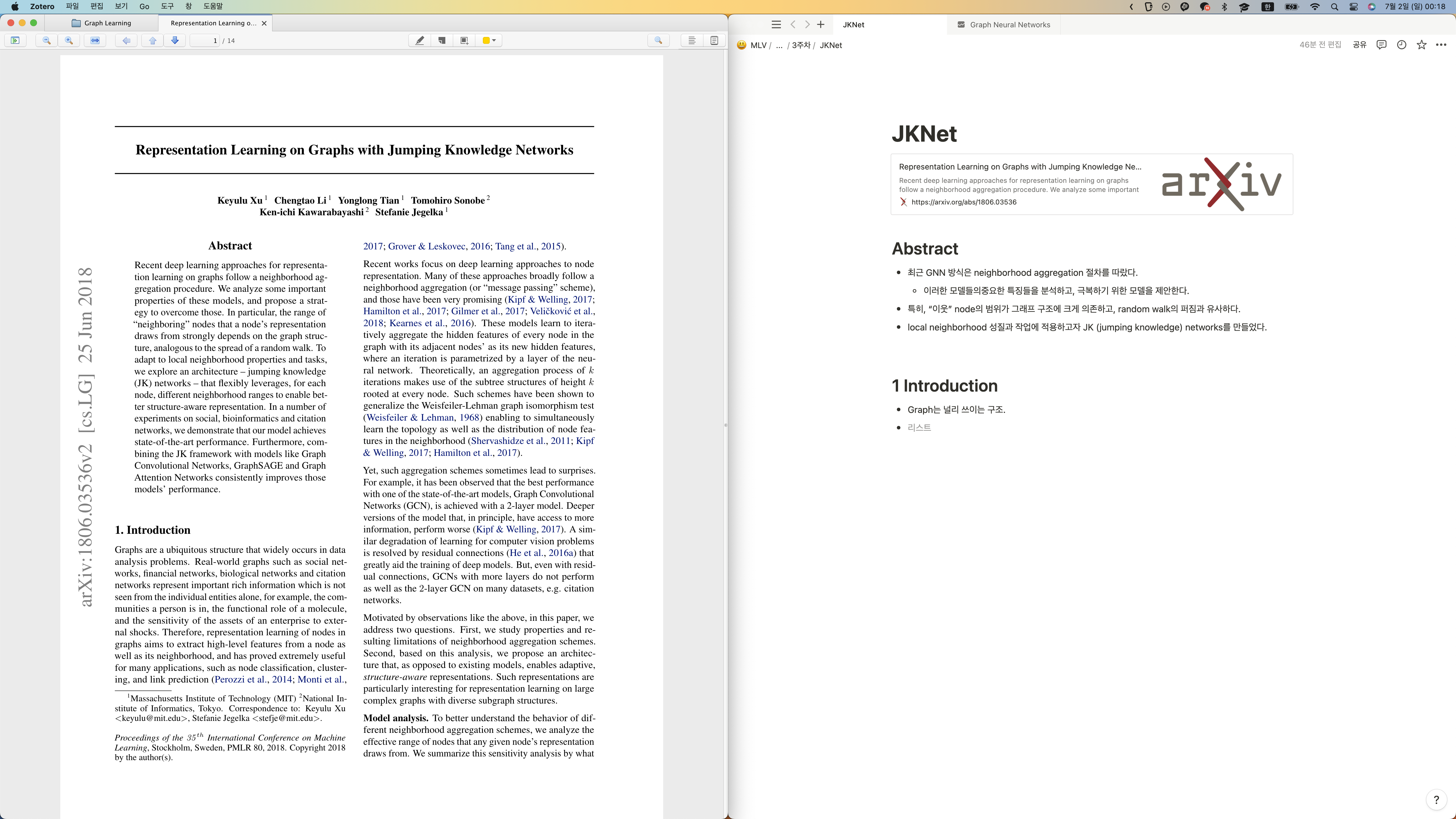This screenshot has height=819, width=1456.
Task: Open Find in PDF search
Action: (659, 40)
